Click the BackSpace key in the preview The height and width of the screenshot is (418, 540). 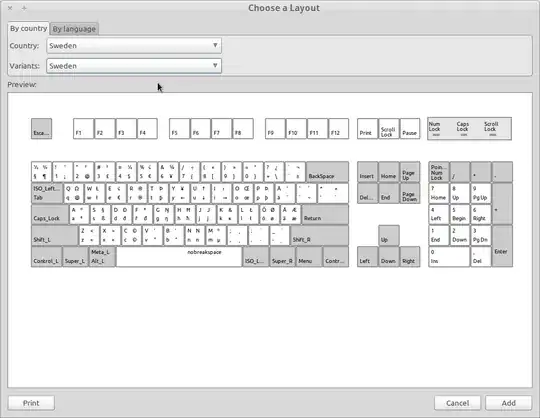(327, 172)
